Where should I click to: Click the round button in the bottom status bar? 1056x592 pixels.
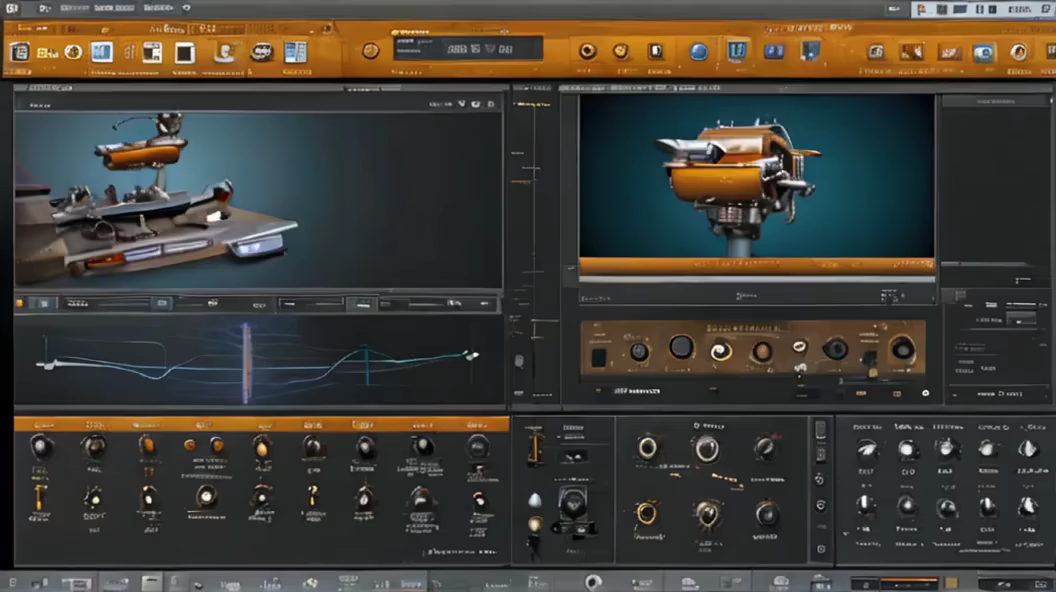[x=594, y=581]
